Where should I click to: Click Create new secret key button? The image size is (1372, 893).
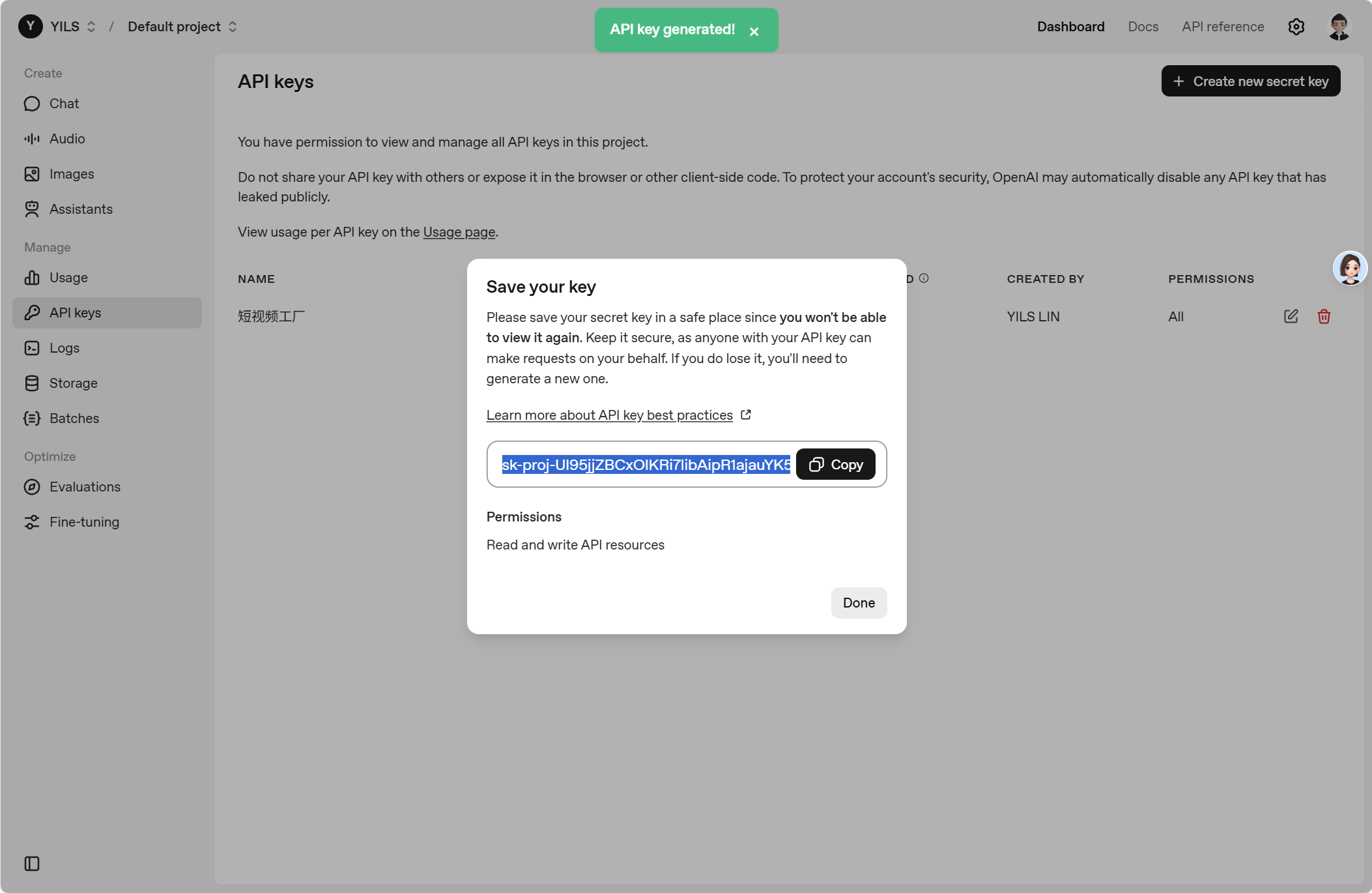[1251, 81]
